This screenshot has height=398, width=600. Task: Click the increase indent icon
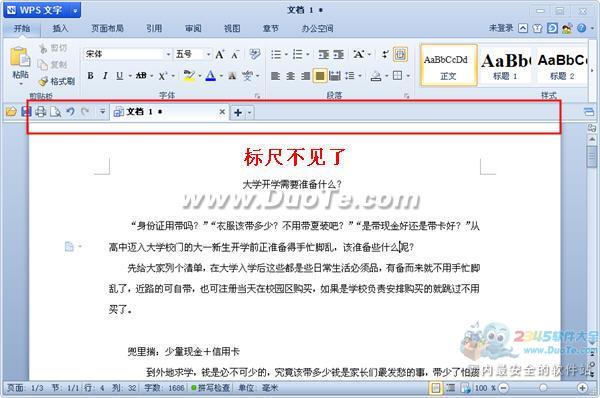(339, 55)
